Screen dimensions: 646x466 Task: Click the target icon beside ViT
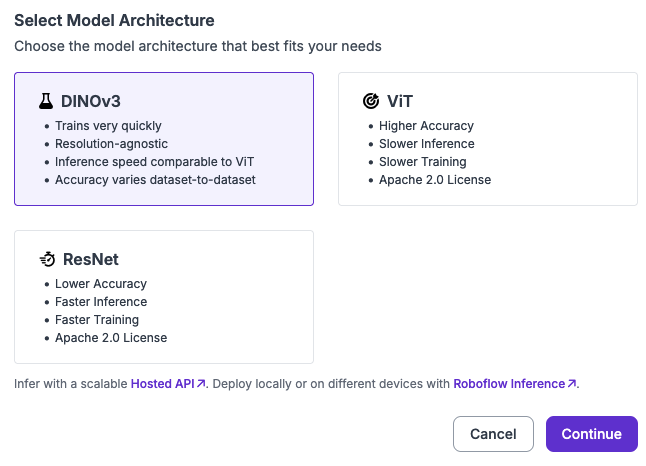370,101
